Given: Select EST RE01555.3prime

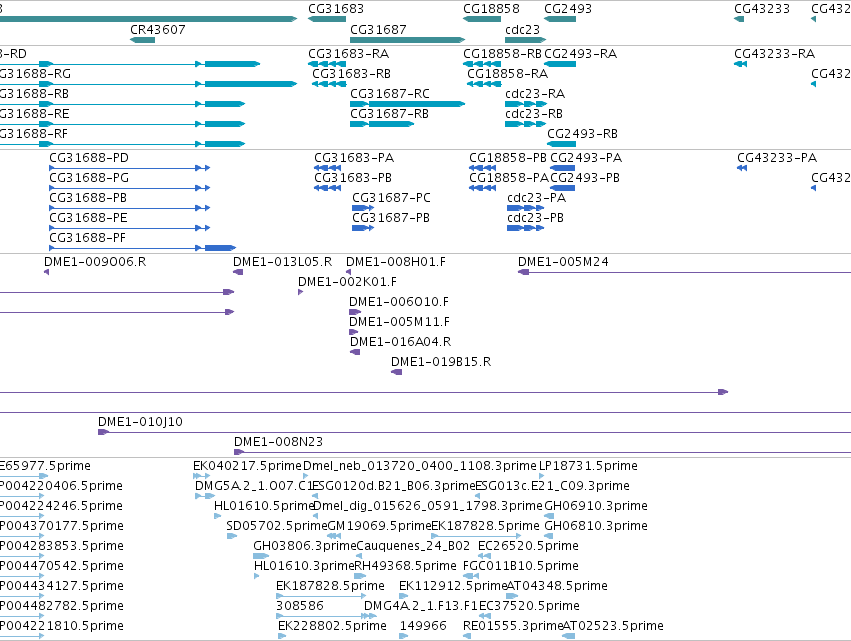Looking at the screenshot, I should [x=513, y=626].
